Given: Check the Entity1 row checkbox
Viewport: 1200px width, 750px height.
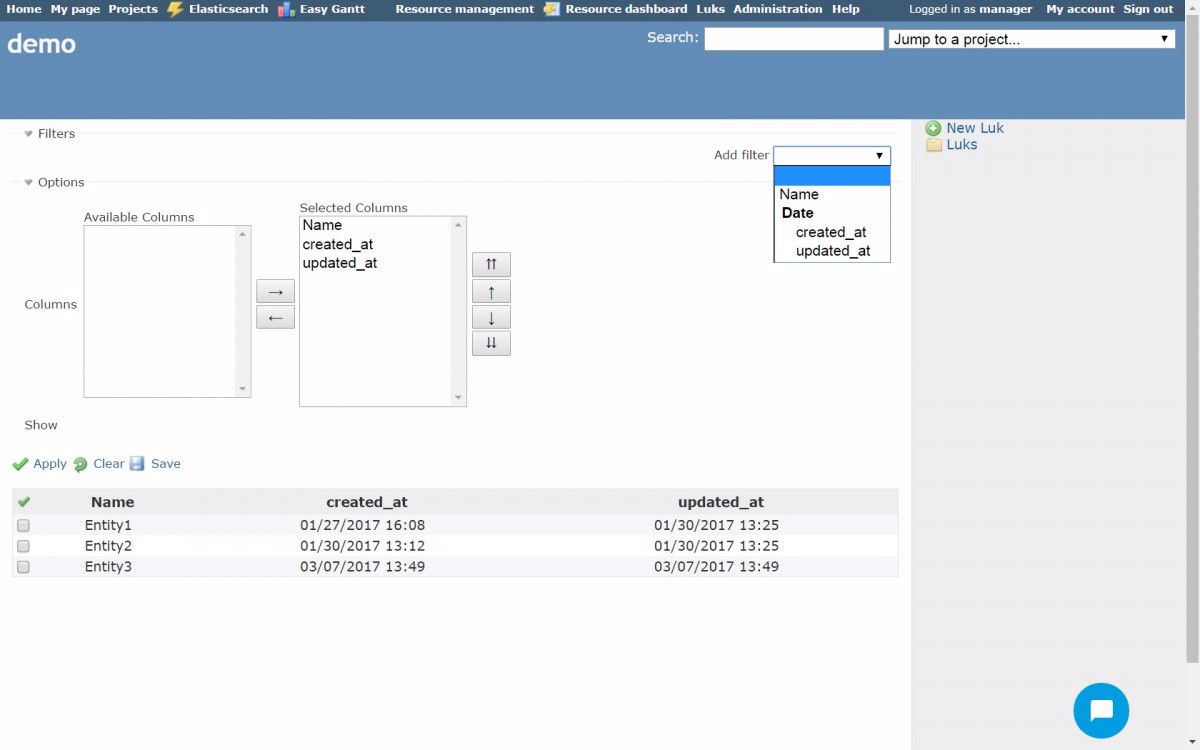Looking at the screenshot, I should (x=23, y=526).
